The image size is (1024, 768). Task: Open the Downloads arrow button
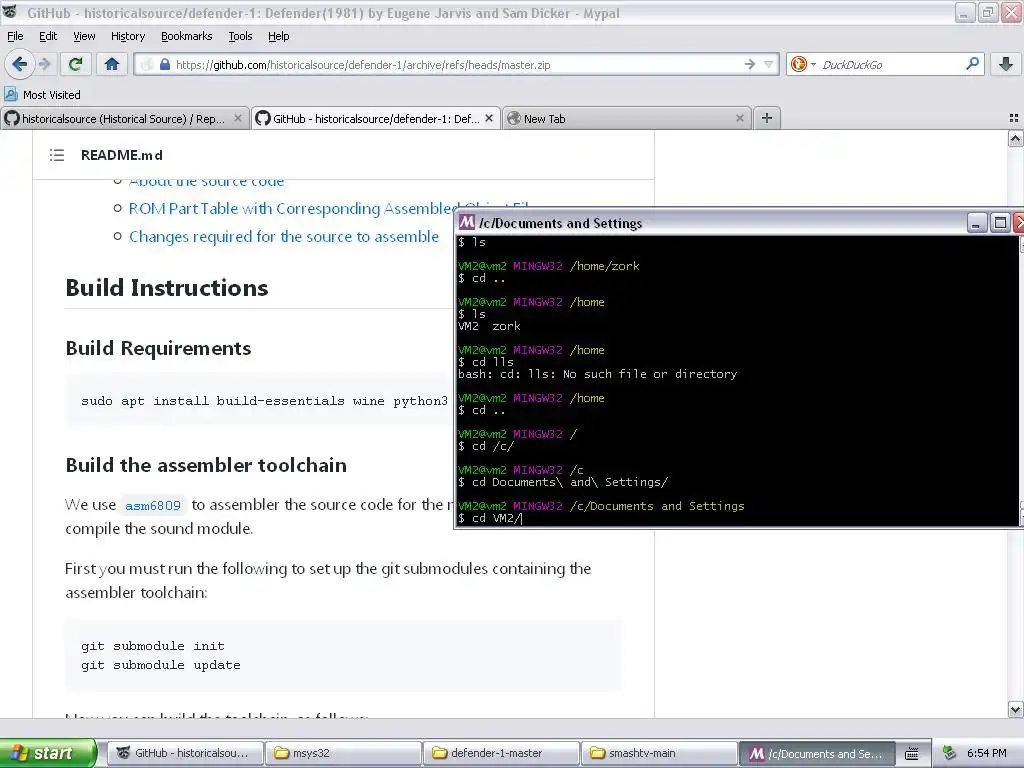1006,64
